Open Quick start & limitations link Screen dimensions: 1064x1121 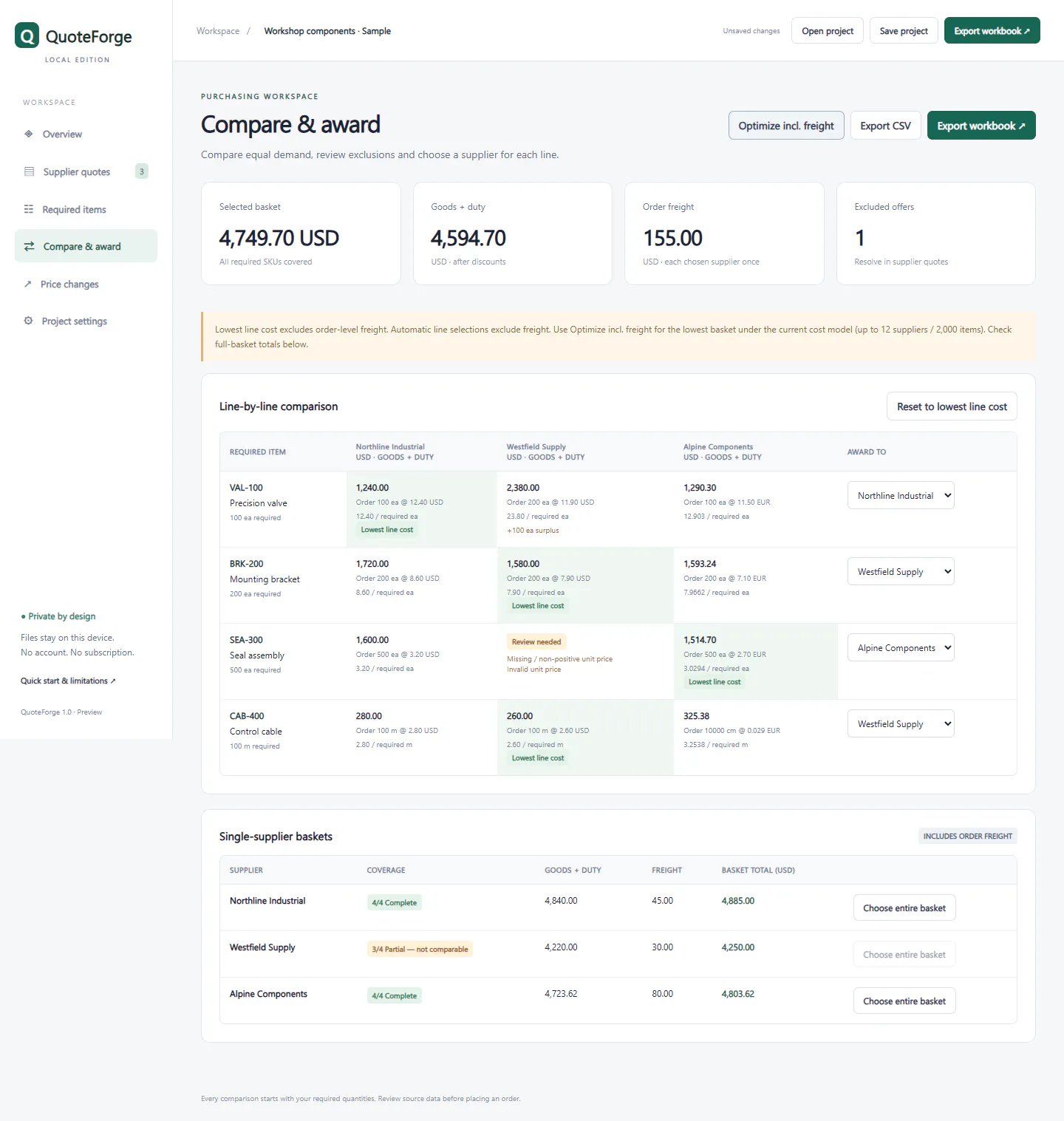[x=68, y=681]
